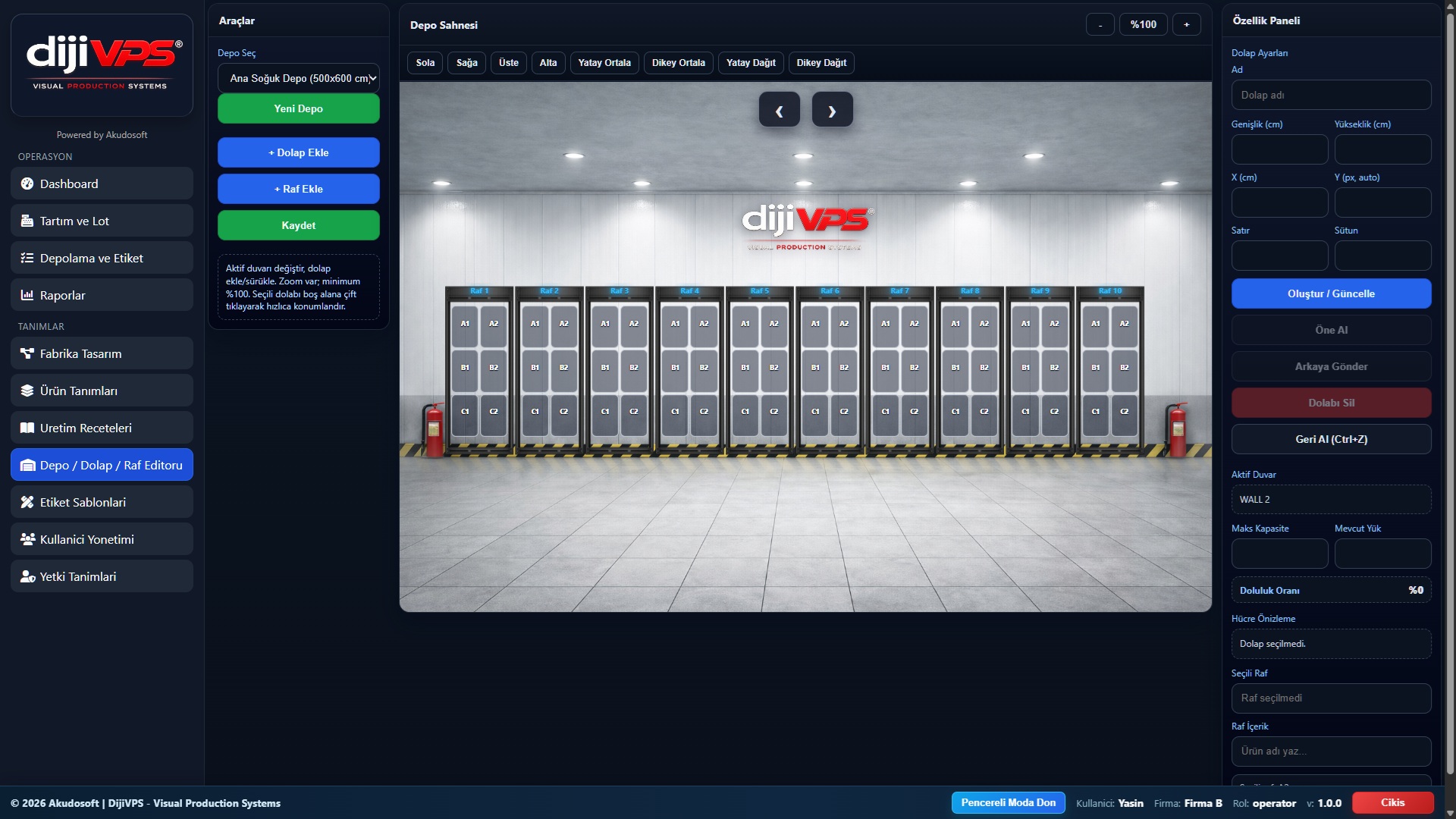Focus the X (cm) field
Screen dimensions: 1456x819
click(x=1280, y=202)
